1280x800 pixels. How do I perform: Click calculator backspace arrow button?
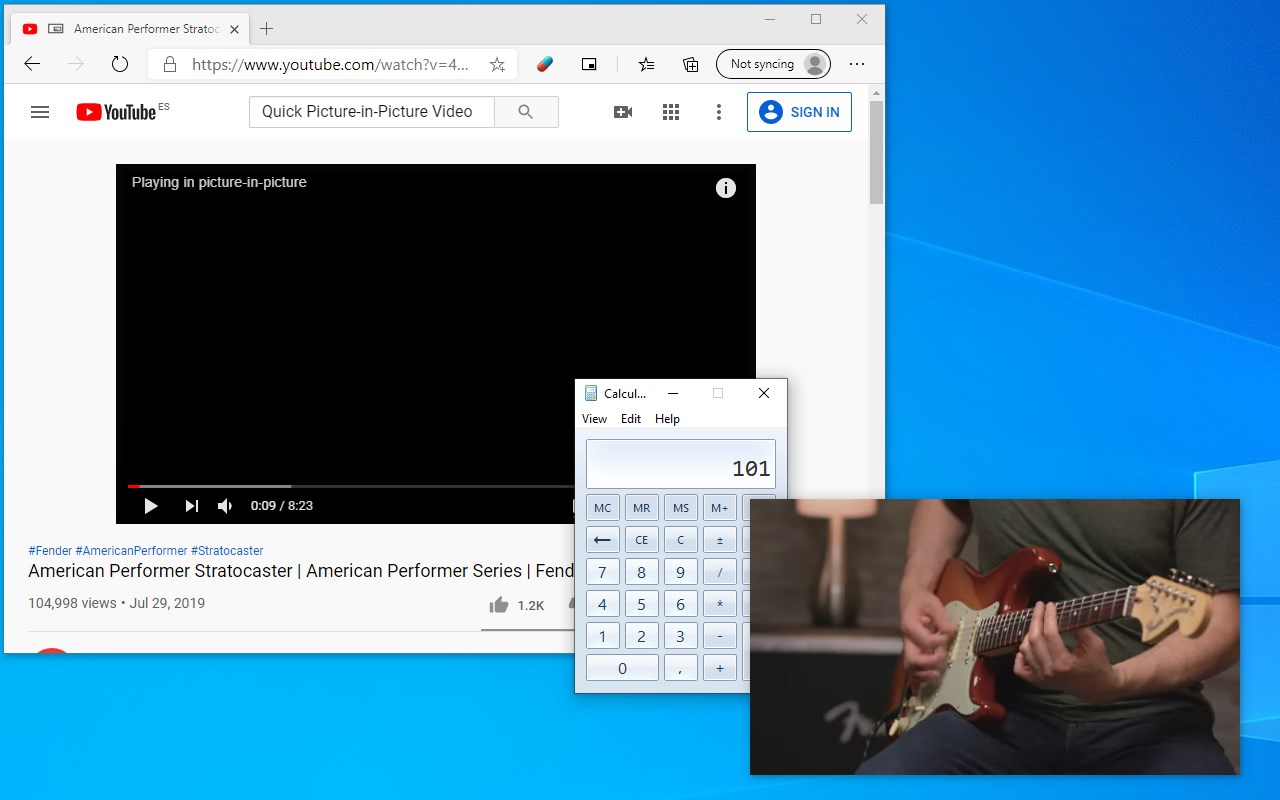tap(602, 540)
